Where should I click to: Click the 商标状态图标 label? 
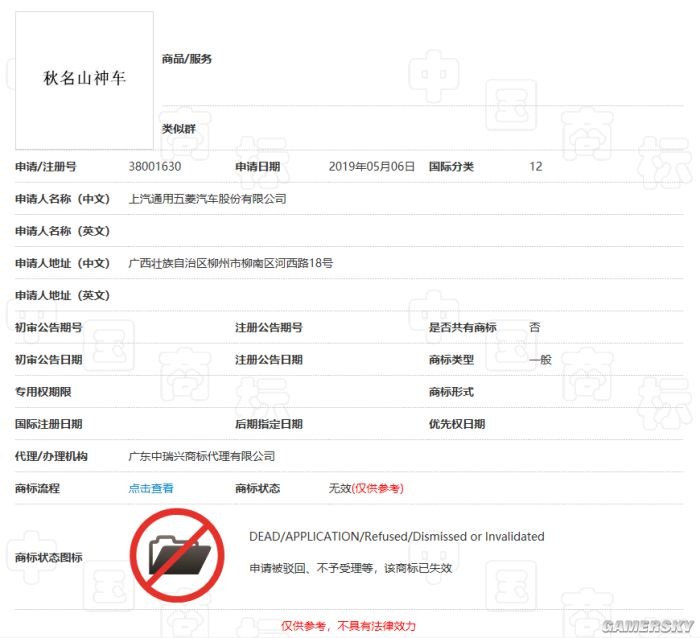tap(49, 557)
